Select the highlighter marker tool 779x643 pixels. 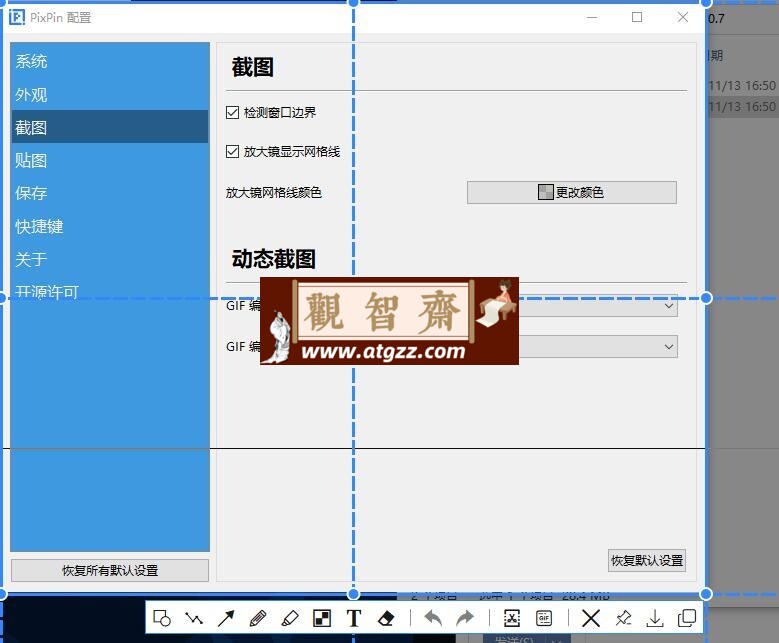pos(290,619)
